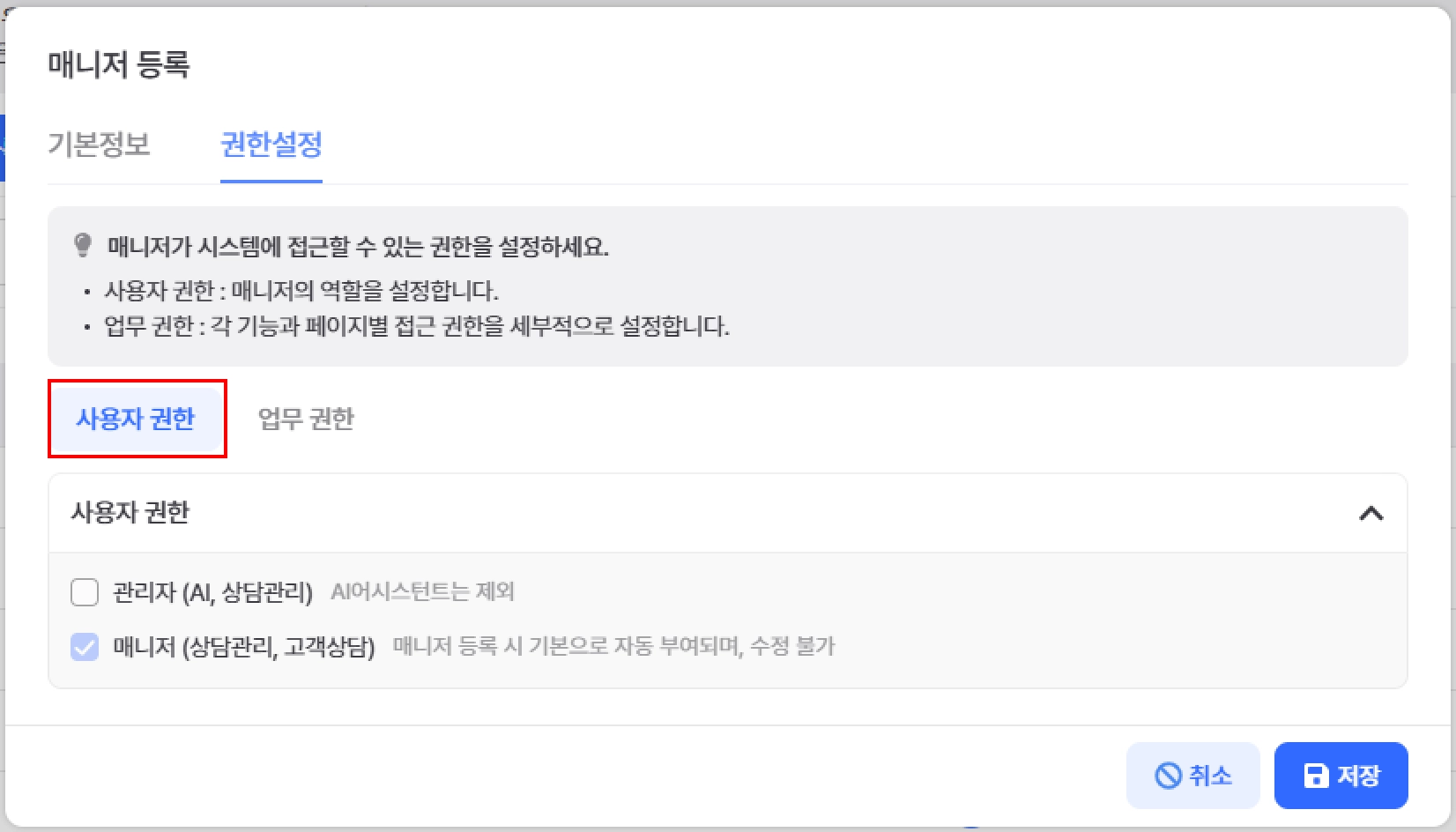The width and height of the screenshot is (1456, 832).
Task: Collapse the 사용자 권한 section with the chevron
Action: click(x=1371, y=513)
